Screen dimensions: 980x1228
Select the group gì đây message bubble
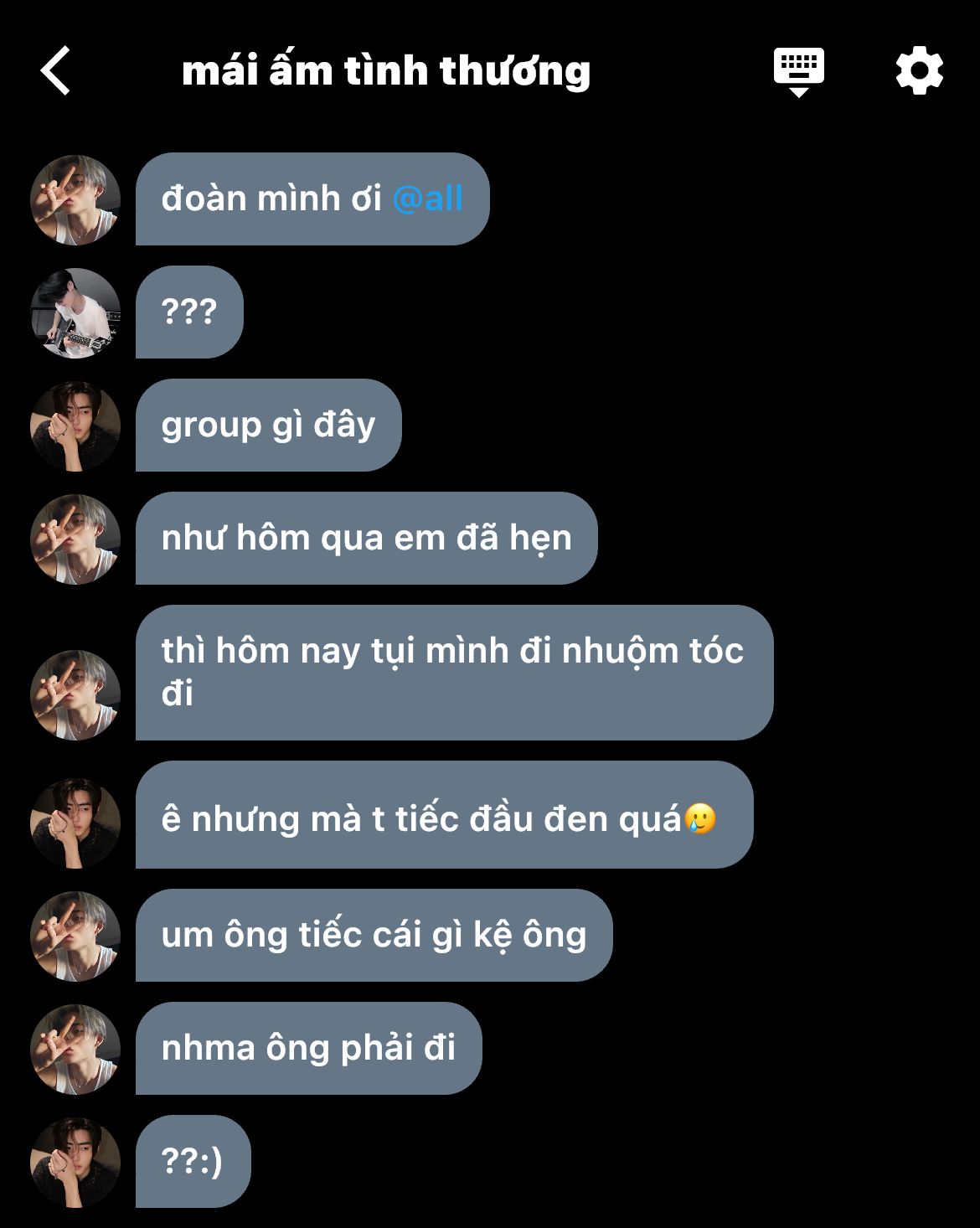pyautogui.click(x=268, y=425)
